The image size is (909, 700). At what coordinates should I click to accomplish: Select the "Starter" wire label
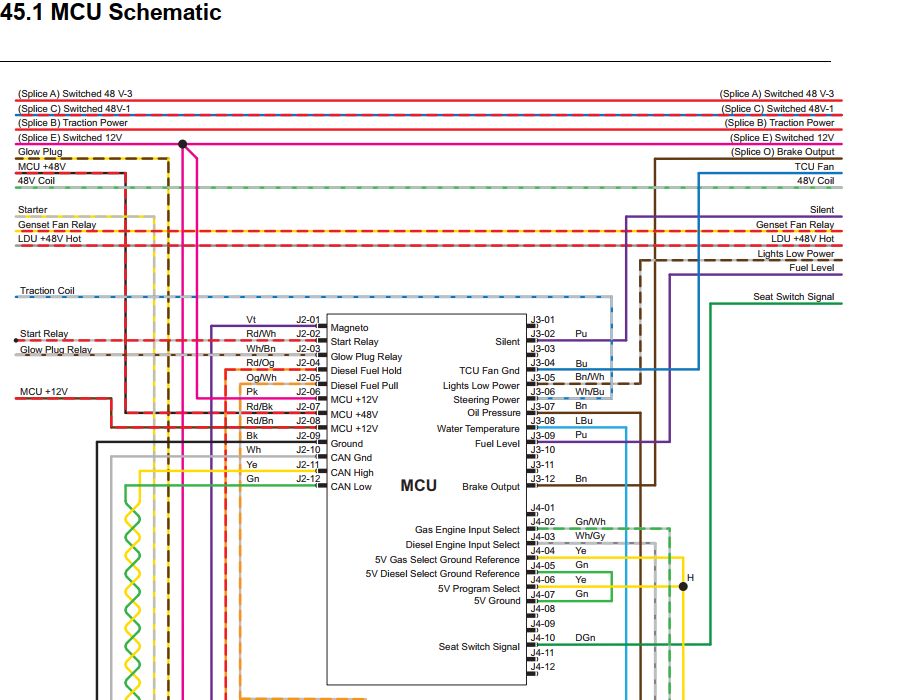32,209
